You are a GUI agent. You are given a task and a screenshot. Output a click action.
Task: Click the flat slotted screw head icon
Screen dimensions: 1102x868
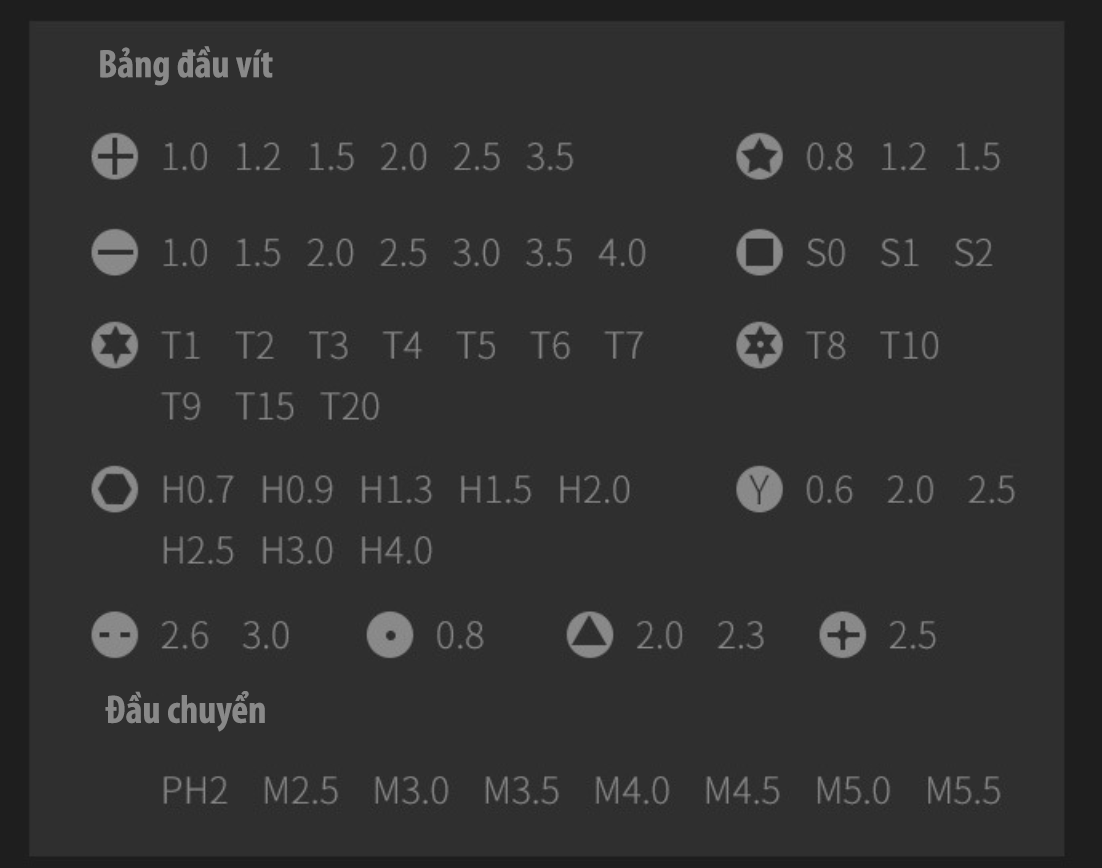115,252
